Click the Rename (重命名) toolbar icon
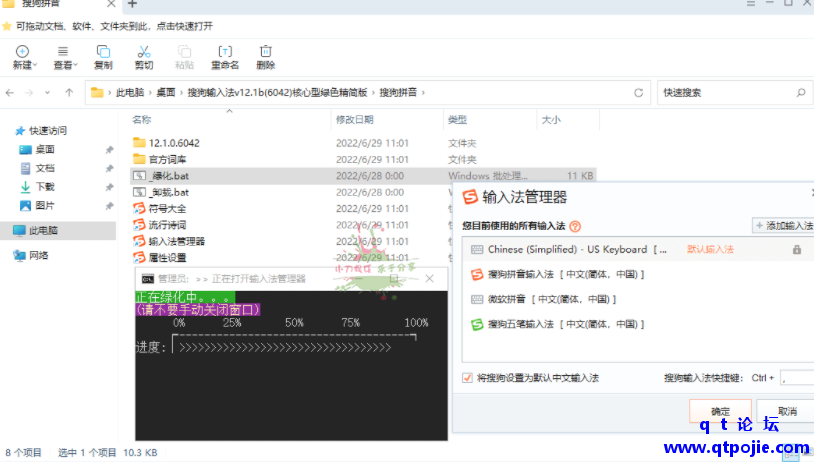The height and width of the screenshot is (462, 814). tap(225, 51)
